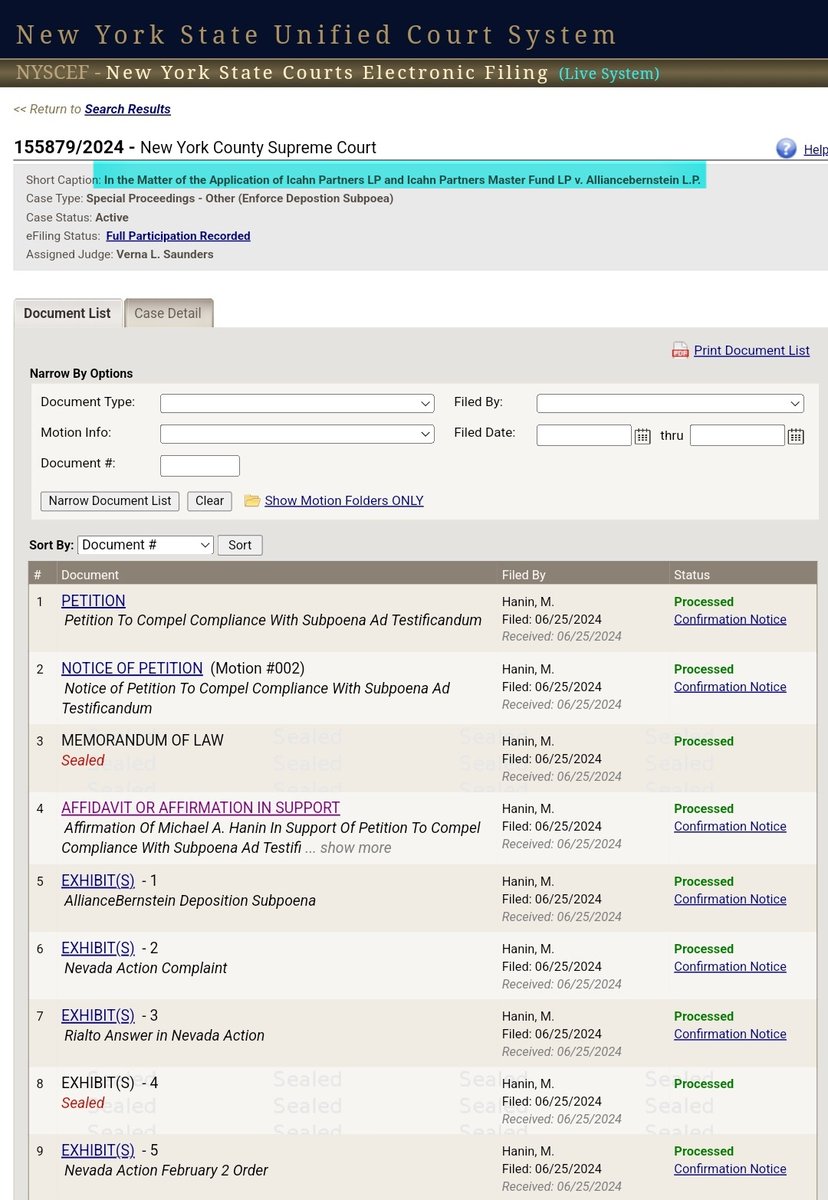Image resolution: width=828 pixels, height=1200 pixels.
Task: Select the sealed EXHIBIT(S) 4 row
Action: [423, 1101]
